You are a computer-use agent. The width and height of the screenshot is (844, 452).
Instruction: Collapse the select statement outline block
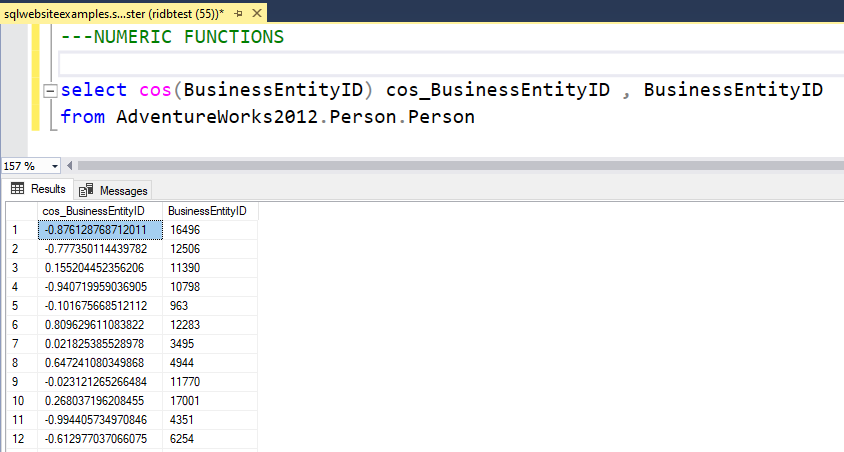click(x=50, y=91)
